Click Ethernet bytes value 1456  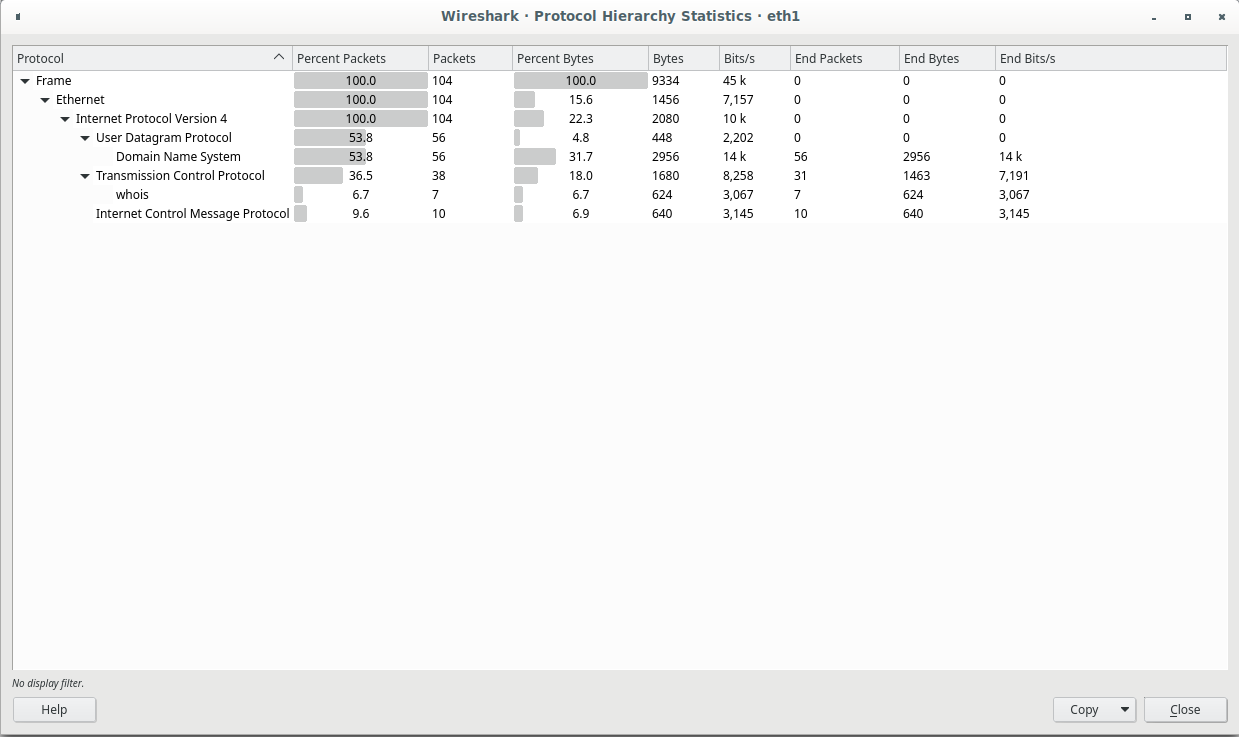coord(665,100)
